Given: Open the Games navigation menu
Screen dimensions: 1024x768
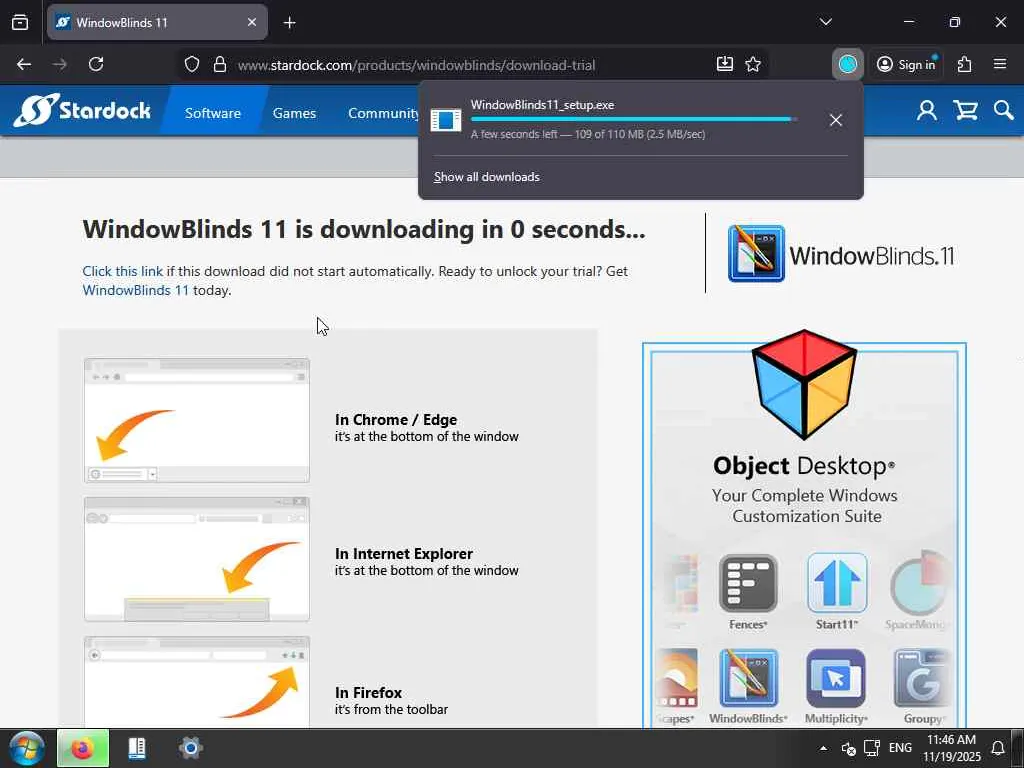Looking at the screenshot, I should pyautogui.click(x=294, y=113).
